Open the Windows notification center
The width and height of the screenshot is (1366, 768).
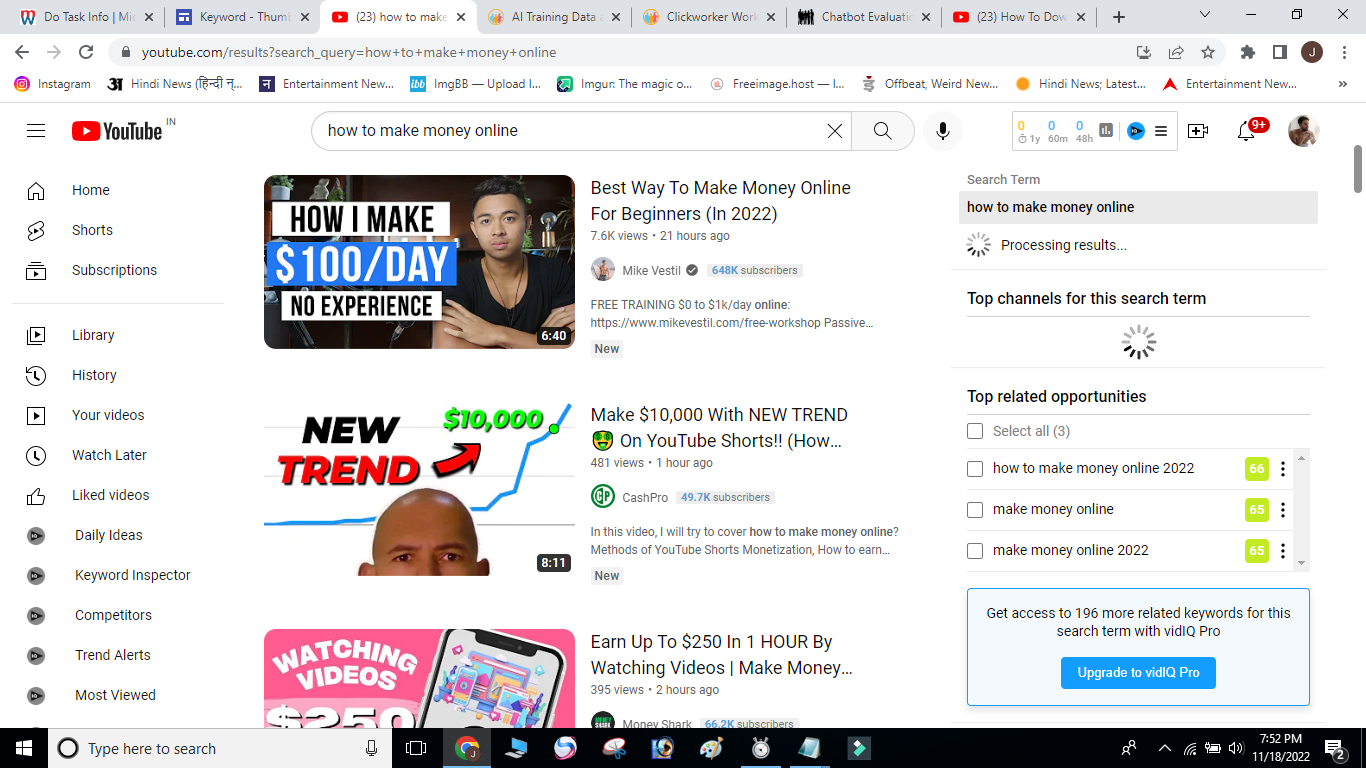click(1335, 748)
